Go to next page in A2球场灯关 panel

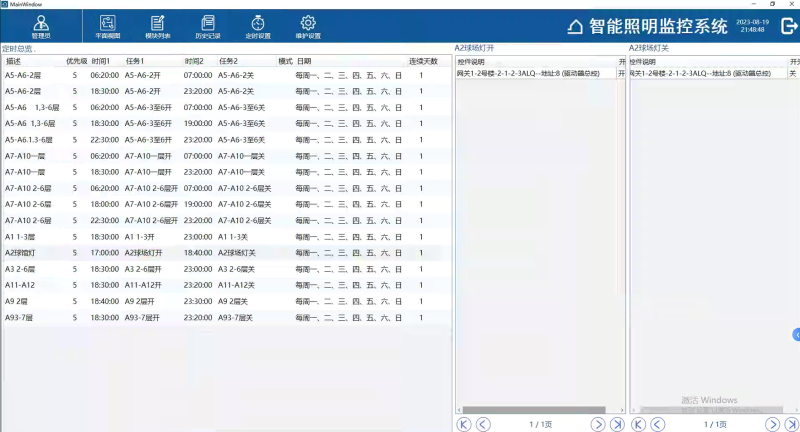pos(772,424)
